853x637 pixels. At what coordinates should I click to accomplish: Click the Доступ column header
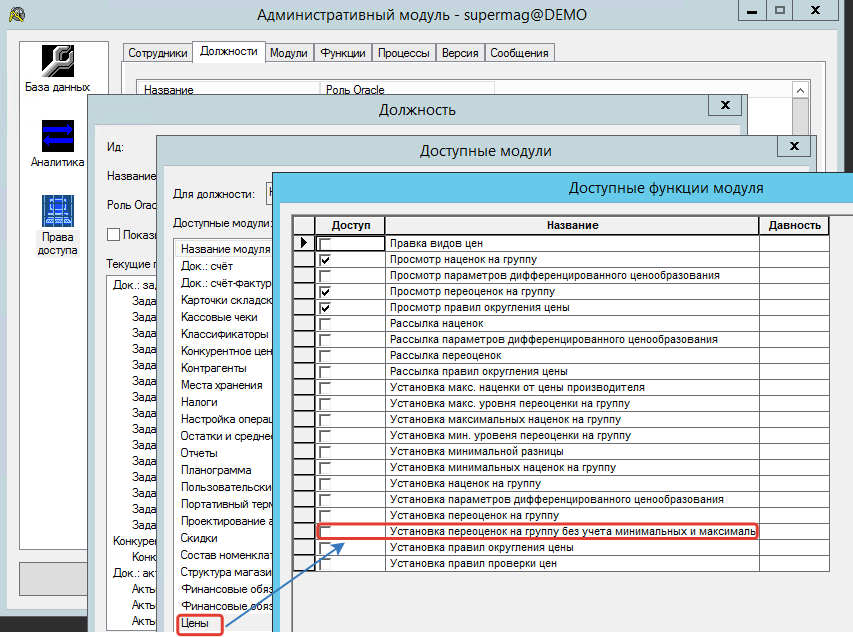click(x=350, y=225)
